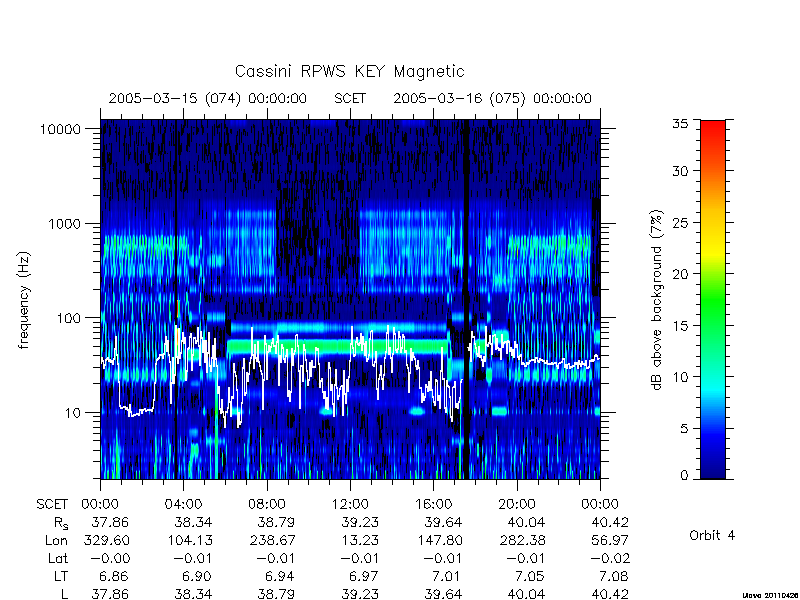The image size is (800, 600).
Task: Click the longitude value 13.23
Action: [x=360, y=540]
